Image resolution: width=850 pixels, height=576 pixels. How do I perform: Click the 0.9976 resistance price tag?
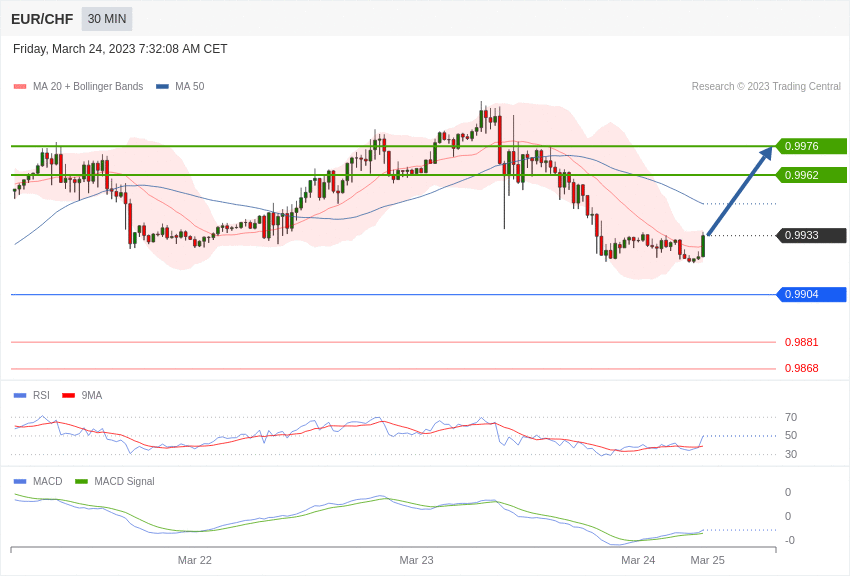click(x=811, y=146)
